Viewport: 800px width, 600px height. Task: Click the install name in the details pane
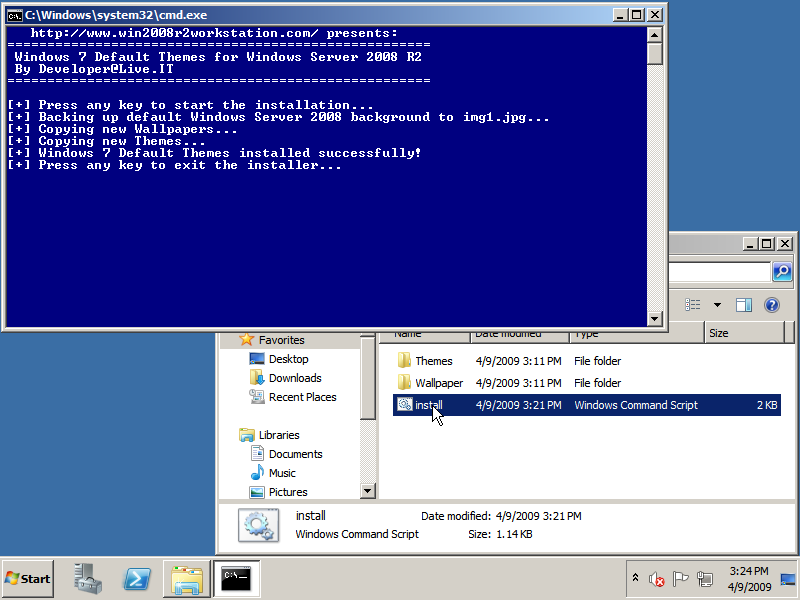310,516
